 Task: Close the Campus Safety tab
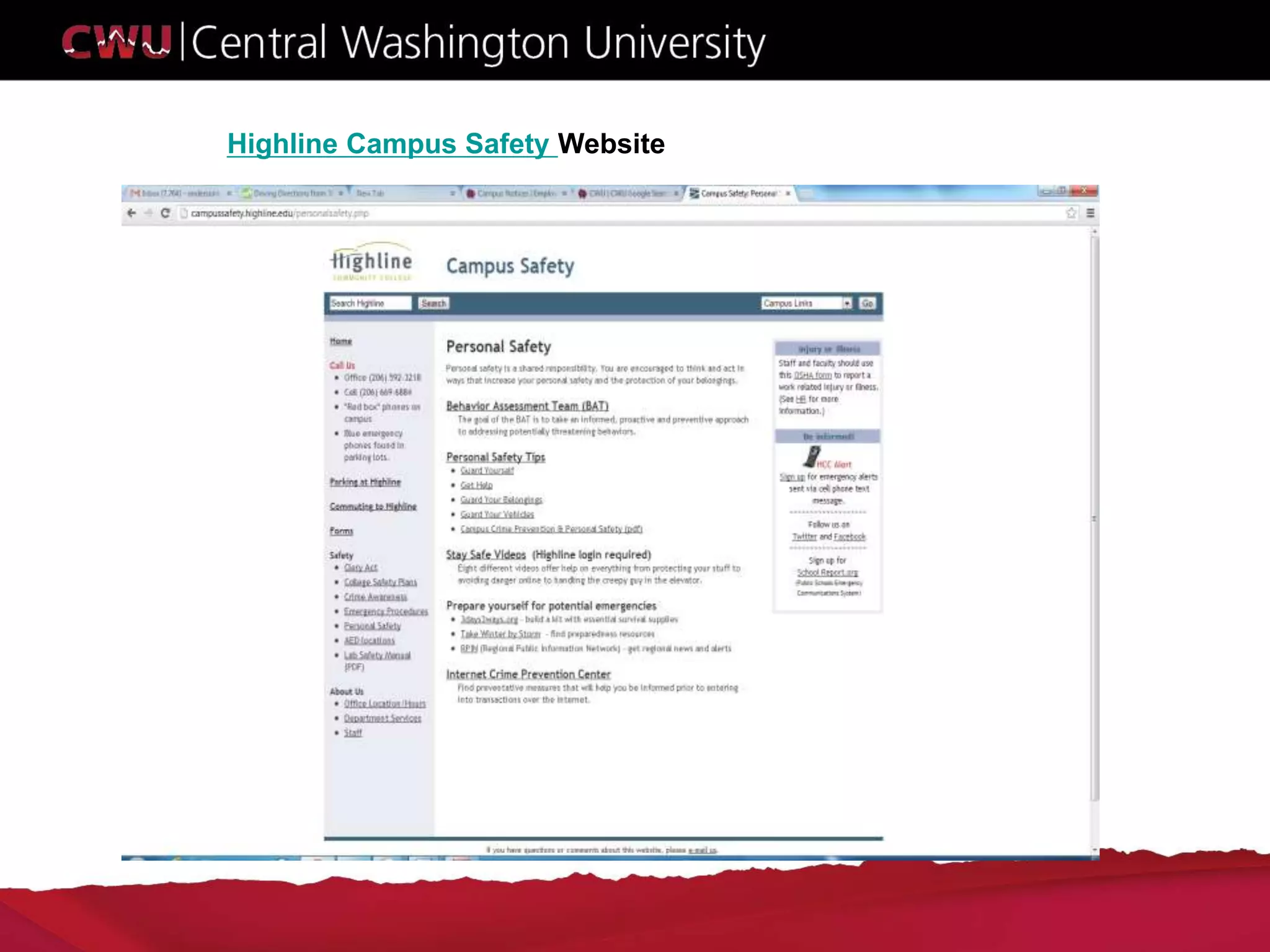tap(788, 193)
